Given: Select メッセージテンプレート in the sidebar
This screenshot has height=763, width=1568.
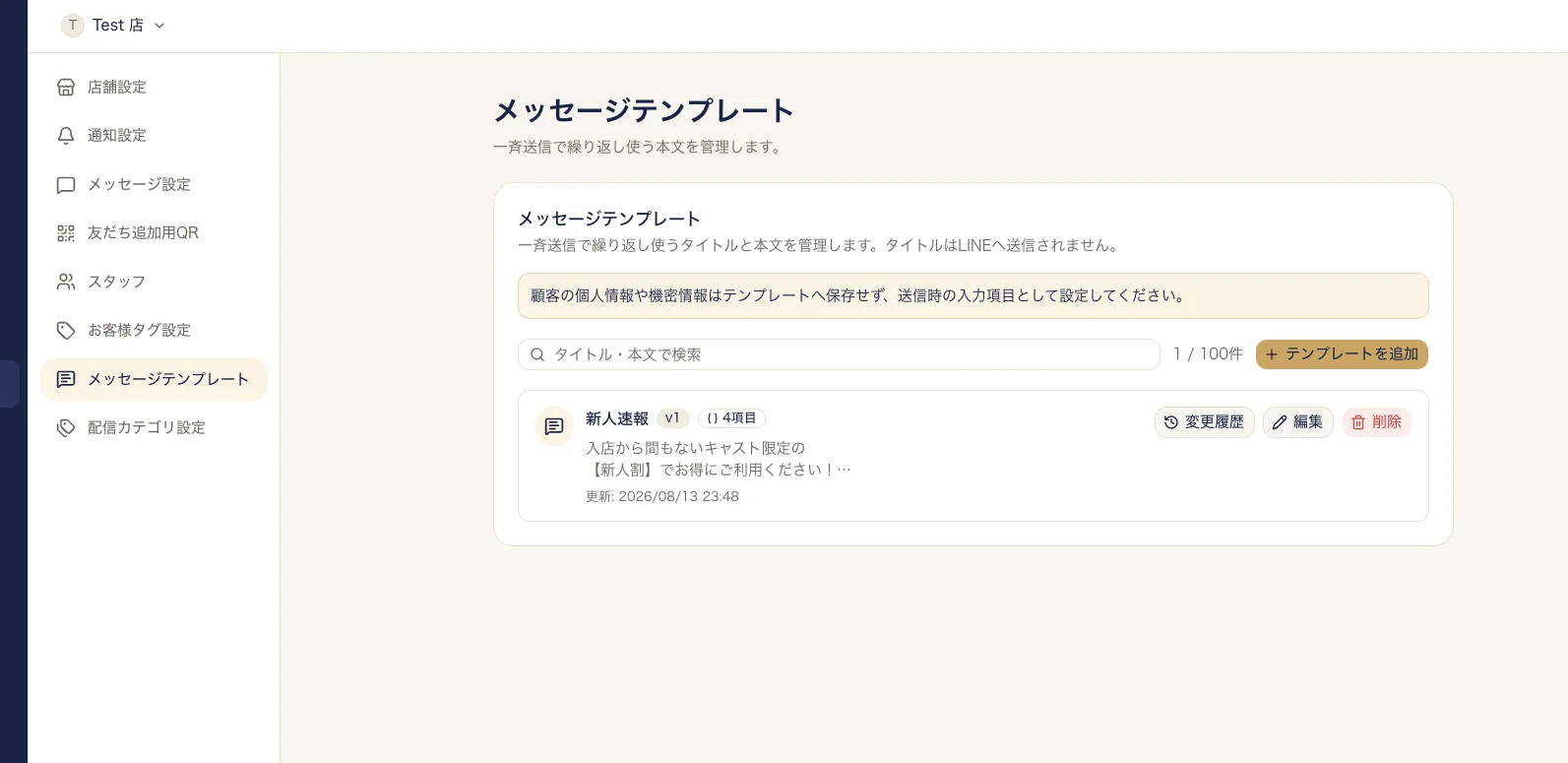Looking at the screenshot, I should [154, 379].
